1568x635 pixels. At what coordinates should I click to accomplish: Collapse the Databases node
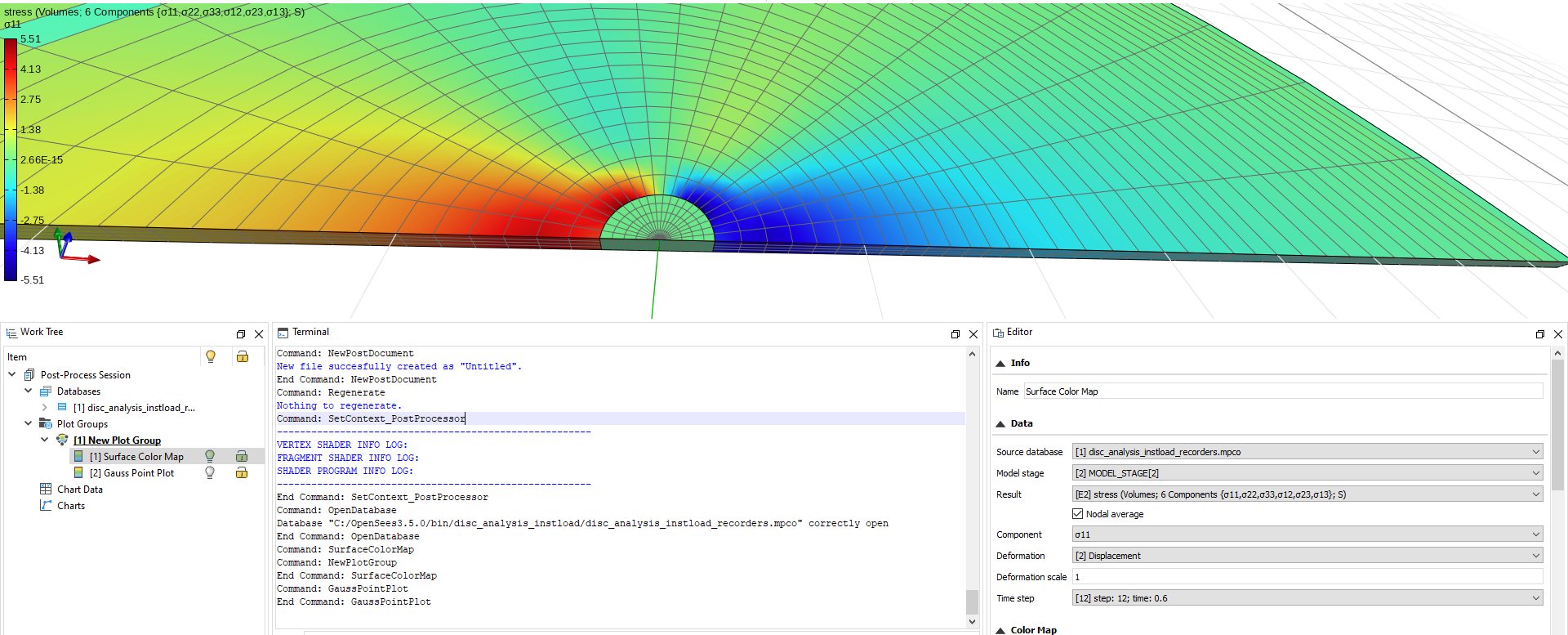click(29, 391)
